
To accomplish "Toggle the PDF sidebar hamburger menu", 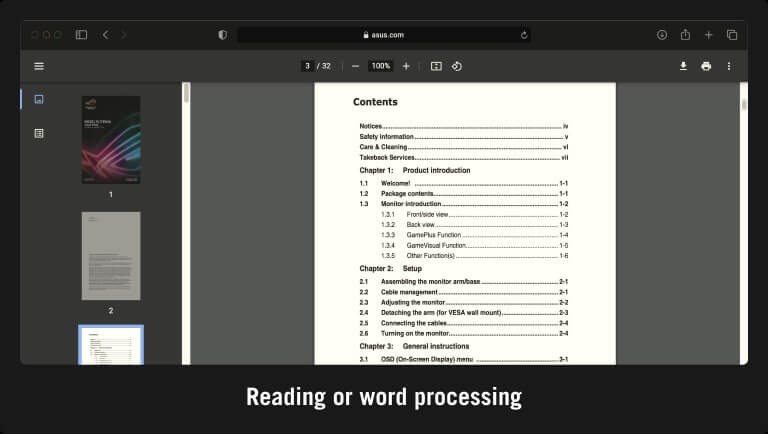I will point(39,66).
